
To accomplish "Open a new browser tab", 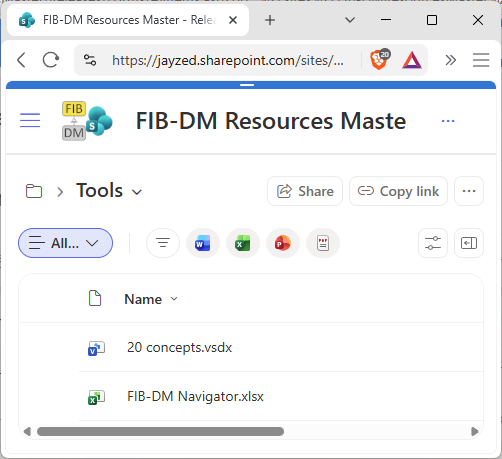I will coord(270,20).
